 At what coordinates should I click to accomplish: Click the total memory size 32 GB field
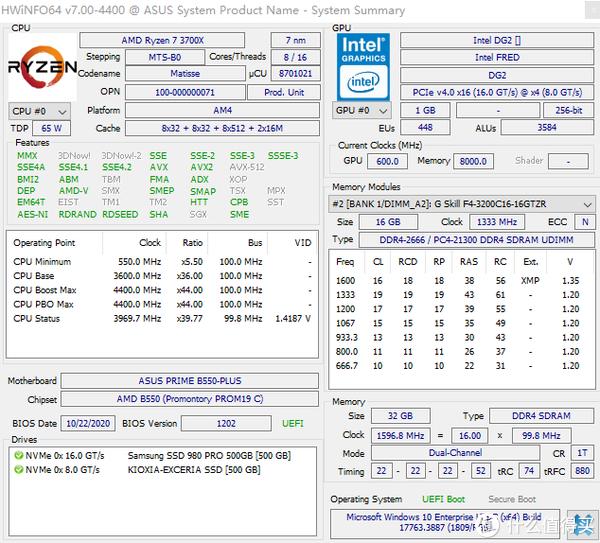[x=400, y=416]
